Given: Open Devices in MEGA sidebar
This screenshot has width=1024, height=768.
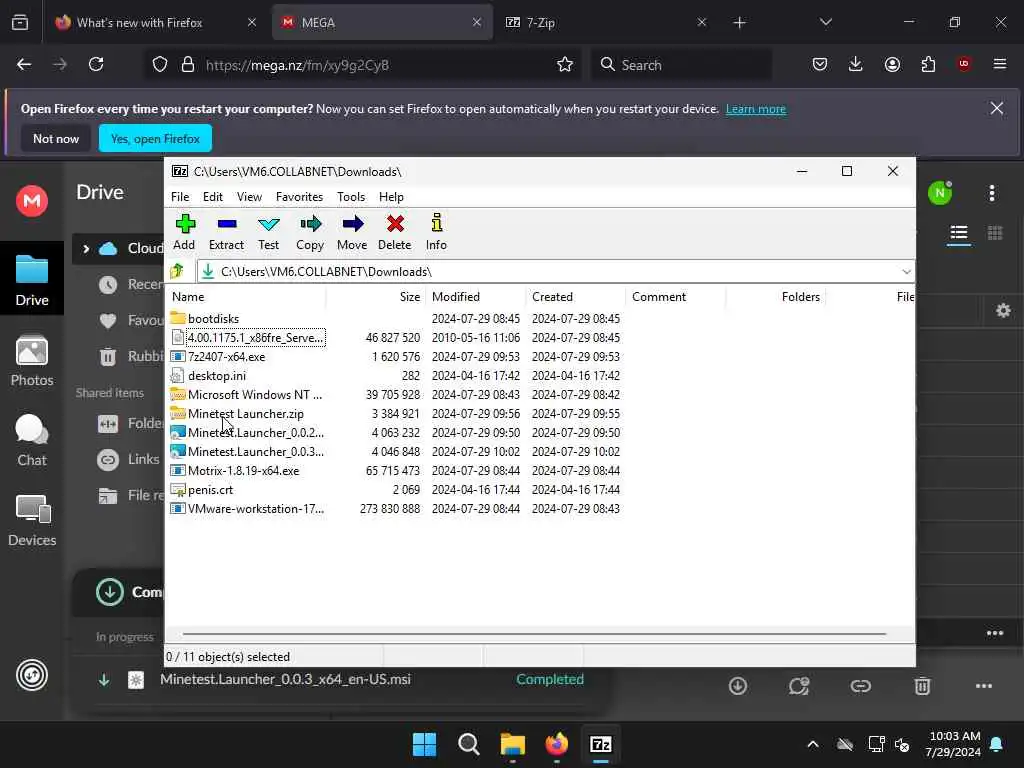Looking at the screenshot, I should (x=32, y=520).
